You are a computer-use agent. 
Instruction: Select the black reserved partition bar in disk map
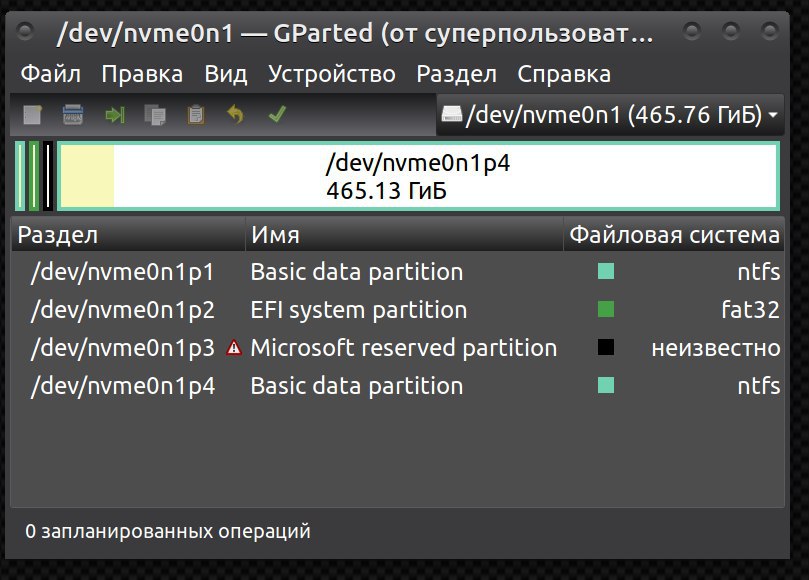click(x=47, y=176)
